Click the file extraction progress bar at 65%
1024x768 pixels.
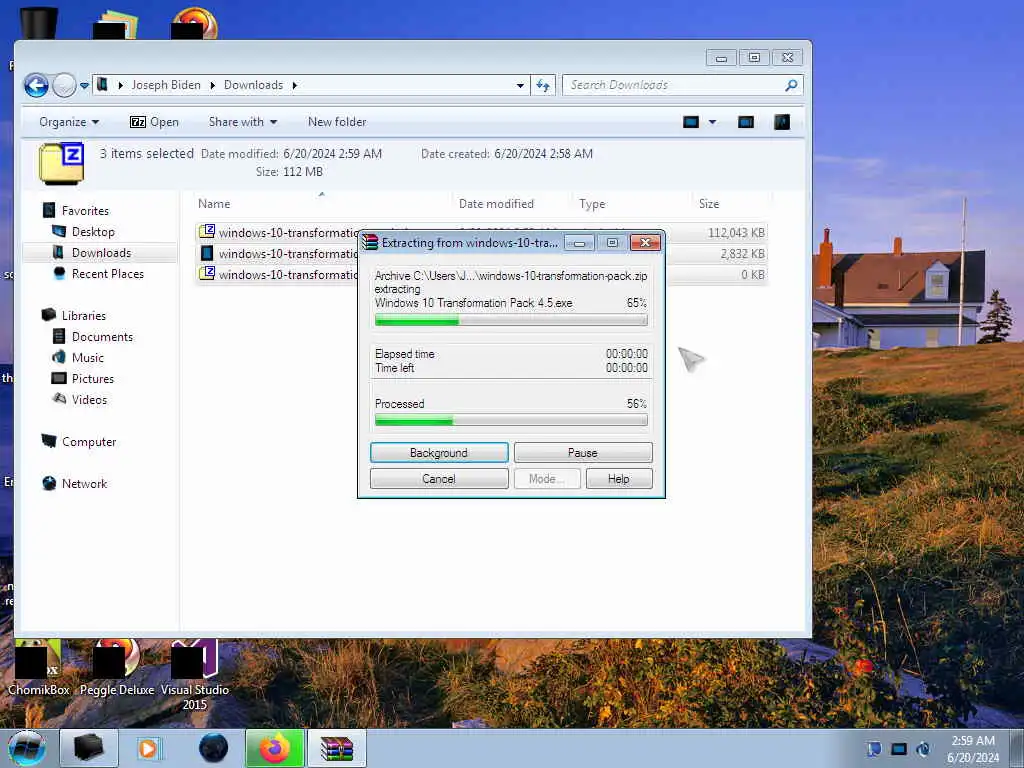(511, 320)
